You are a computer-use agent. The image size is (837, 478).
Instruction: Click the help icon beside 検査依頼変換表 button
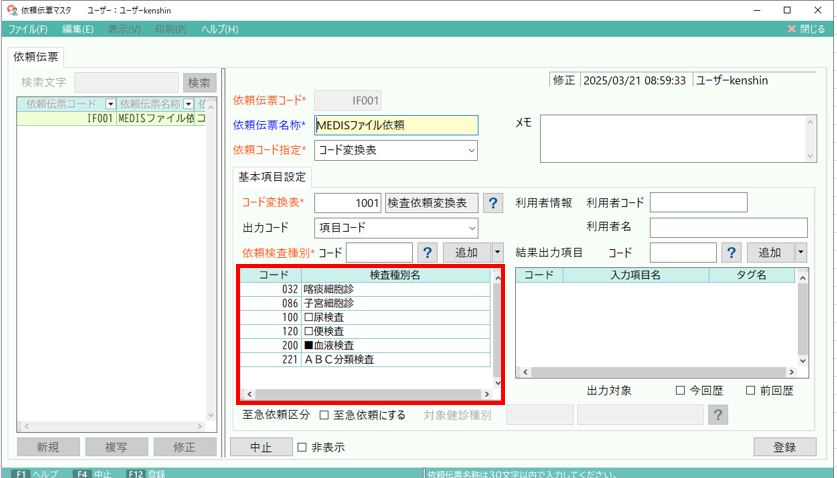pyautogui.click(x=493, y=203)
